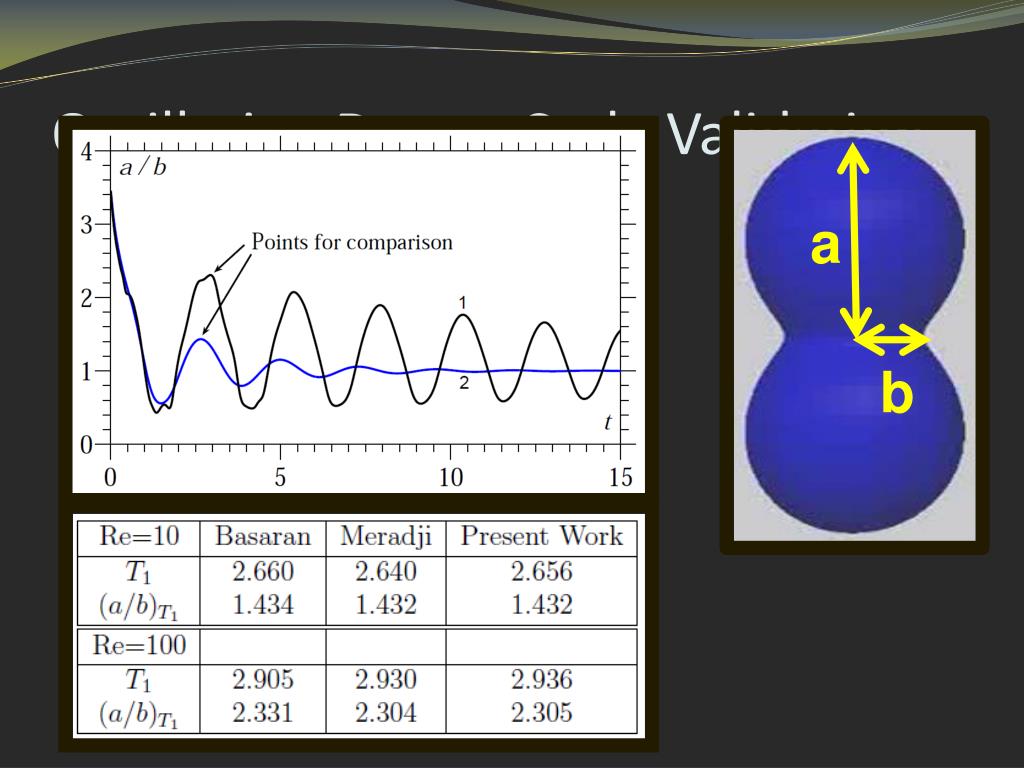Click the value 2.936 in the table
The height and width of the screenshot is (768, 1024).
pyautogui.click(x=541, y=680)
